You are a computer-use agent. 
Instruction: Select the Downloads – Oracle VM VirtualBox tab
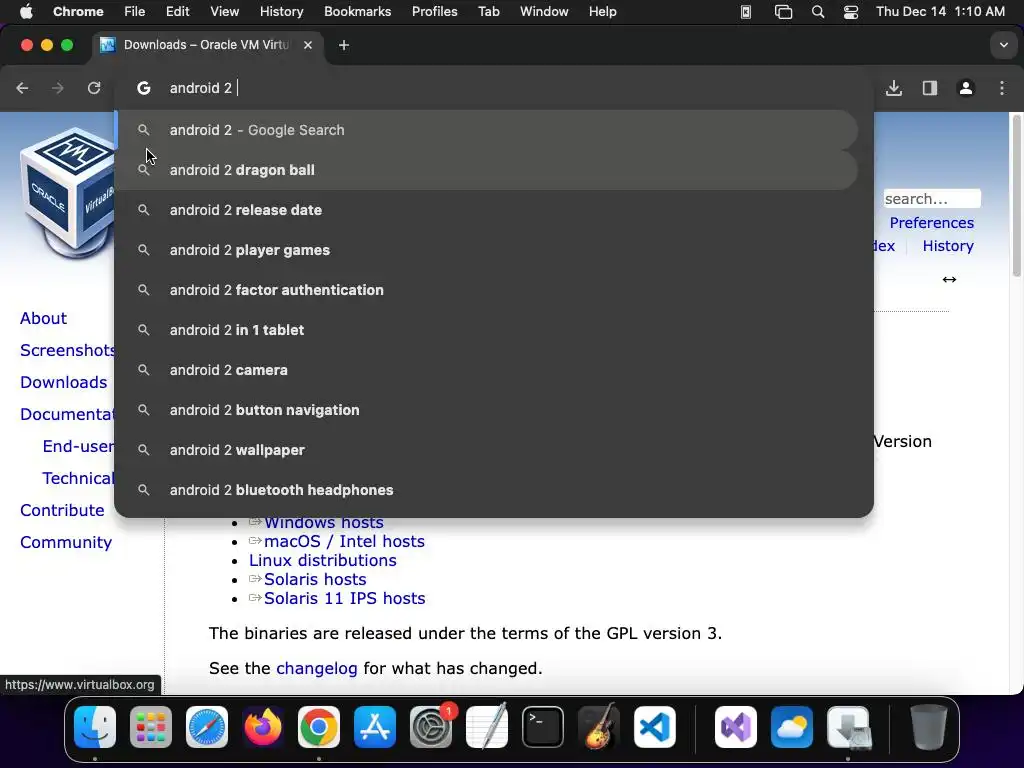click(x=208, y=45)
